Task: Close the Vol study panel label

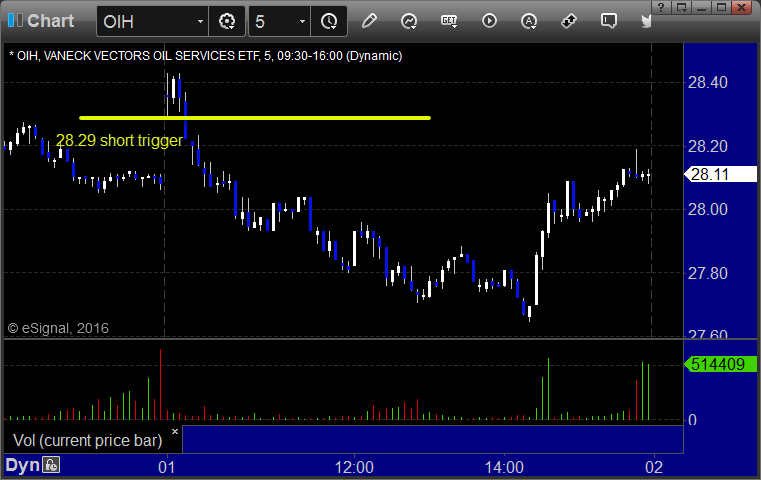Action: pos(175,431)
